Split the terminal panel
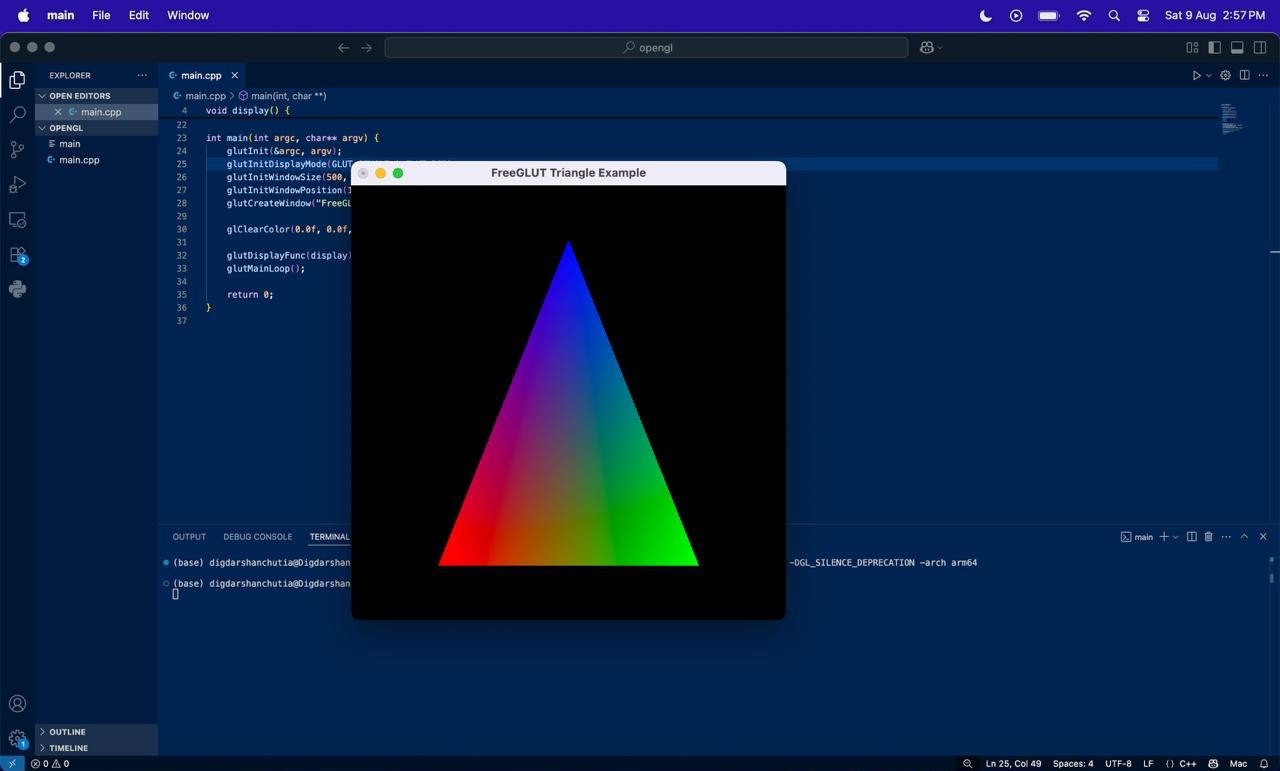This screenshot has height=771, width=1280. coord(1191,536)
